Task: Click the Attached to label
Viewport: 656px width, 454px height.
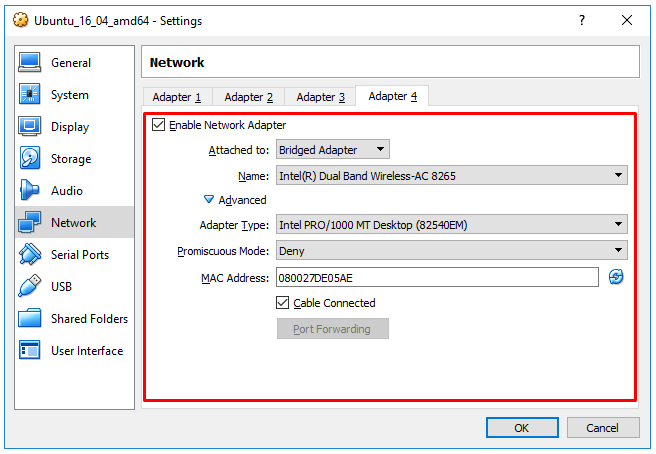Action: (x=238, y=150)
